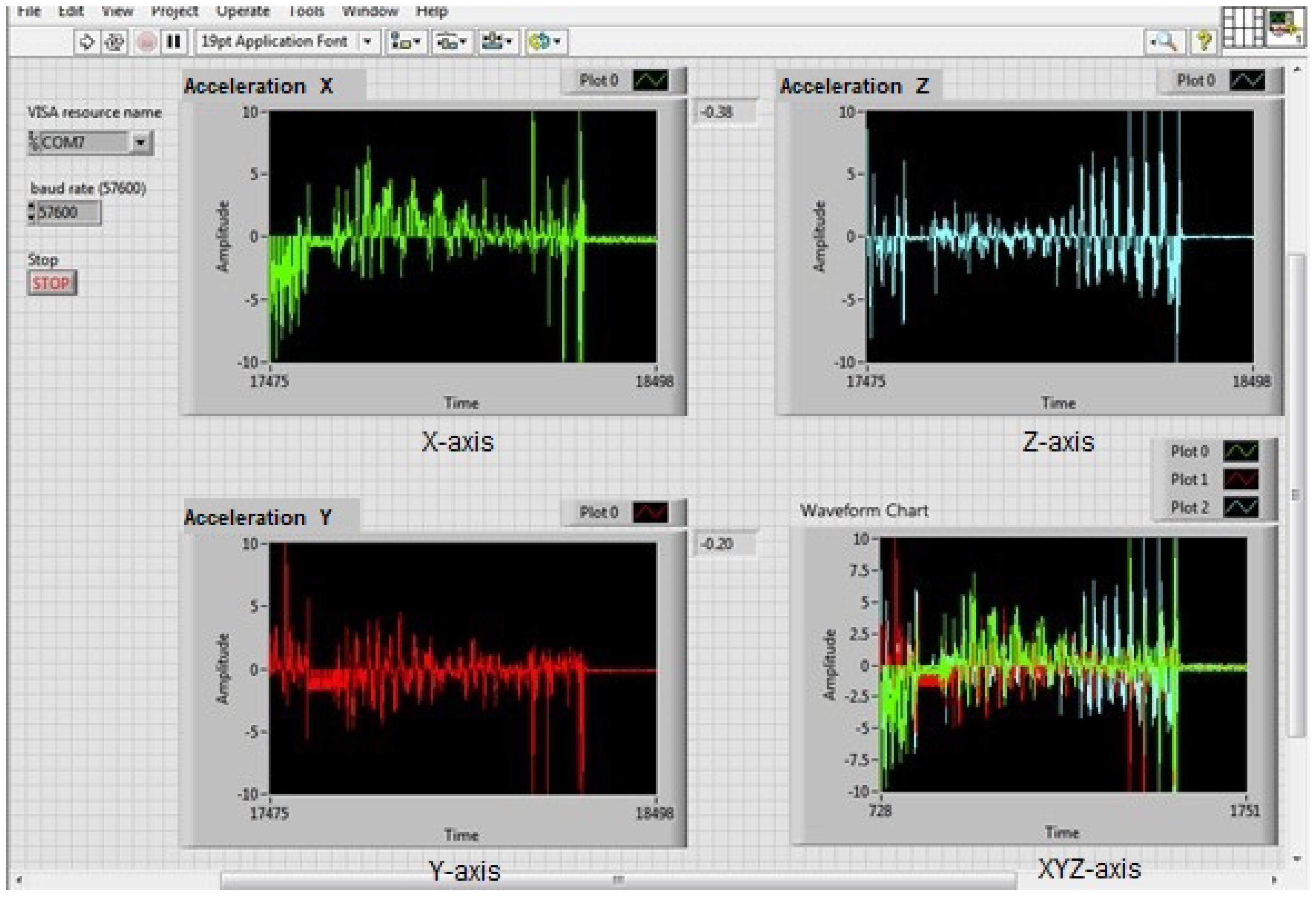The height and width of the screenshot is (898, 1316).
Task: Open the Context Help question mark icon
Action: pyautogui.click(x=1203, y=42)
